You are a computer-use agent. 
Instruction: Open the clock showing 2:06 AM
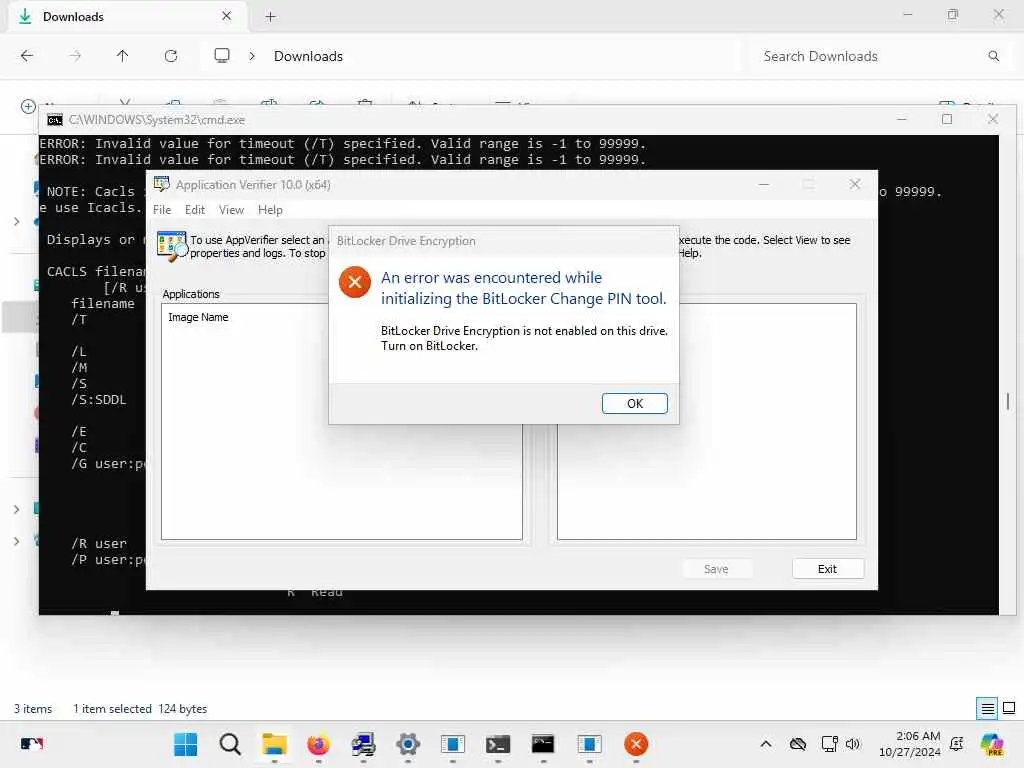909,744
